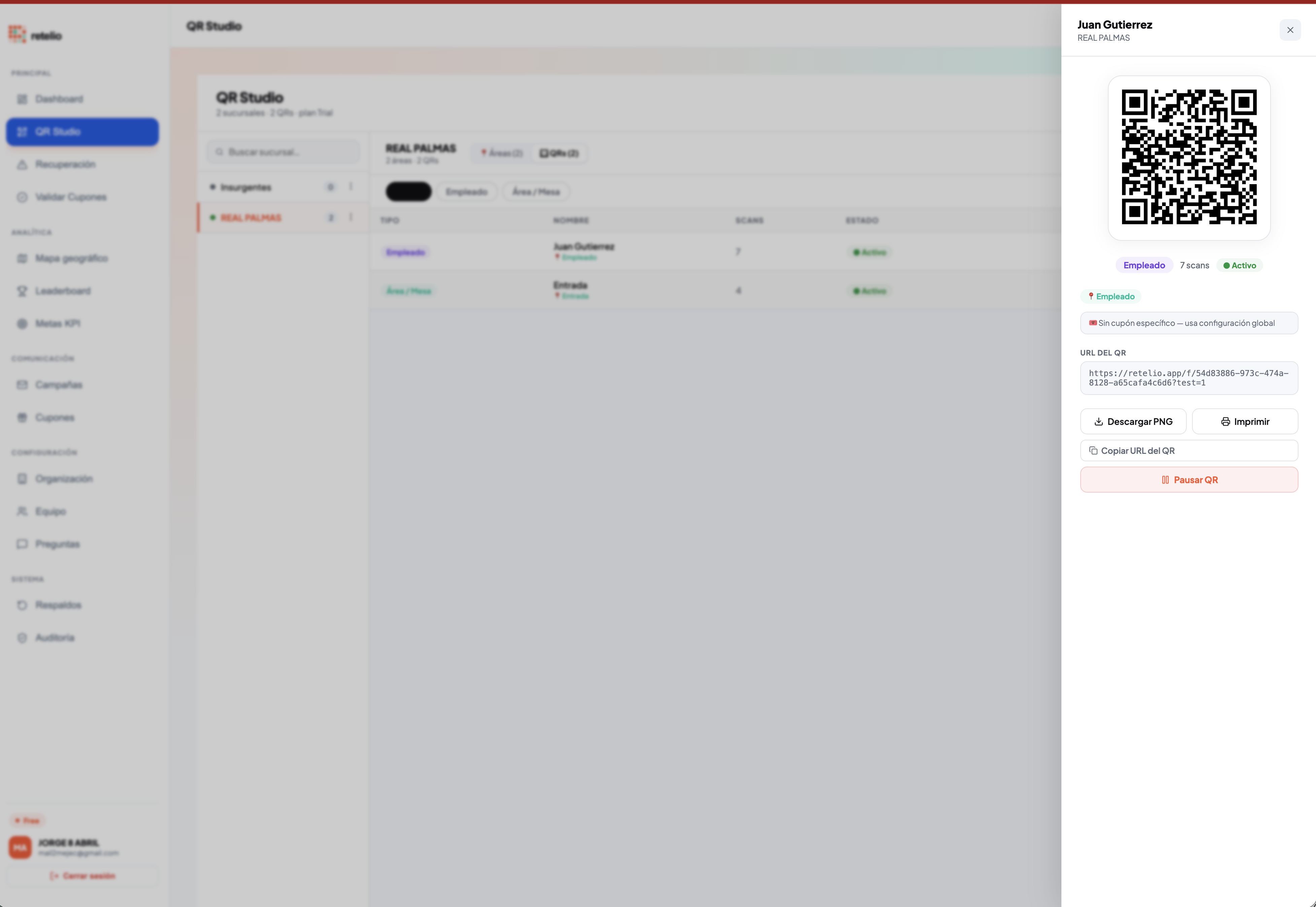Open the Entrada table row
1316x907 pixels.
(715, 291)
